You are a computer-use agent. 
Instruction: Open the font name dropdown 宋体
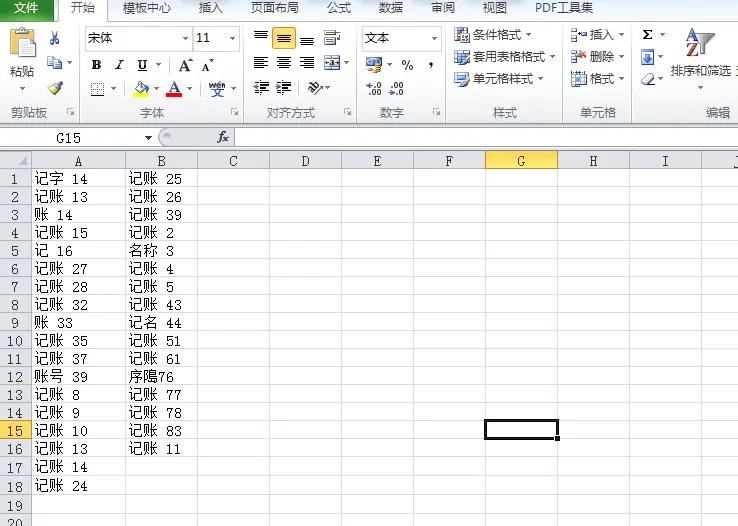click(x=185, y=38)
